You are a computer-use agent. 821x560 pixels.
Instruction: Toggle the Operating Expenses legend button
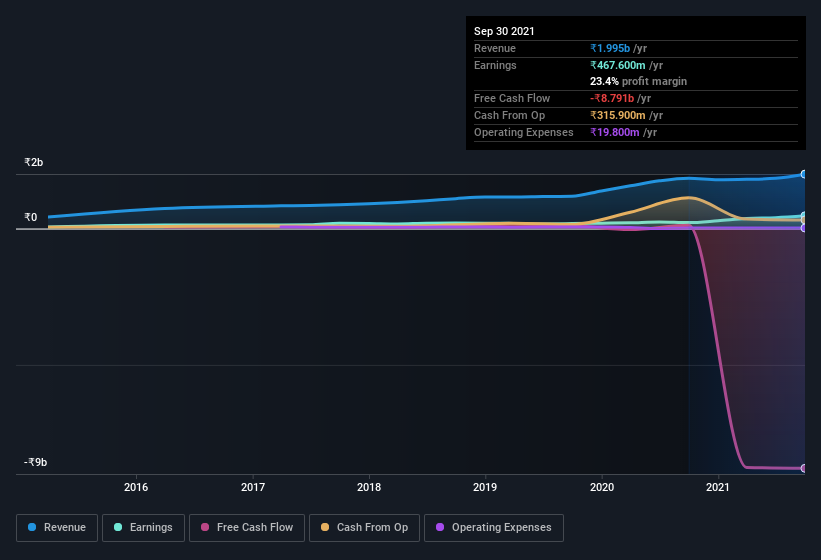pos(494,528)
